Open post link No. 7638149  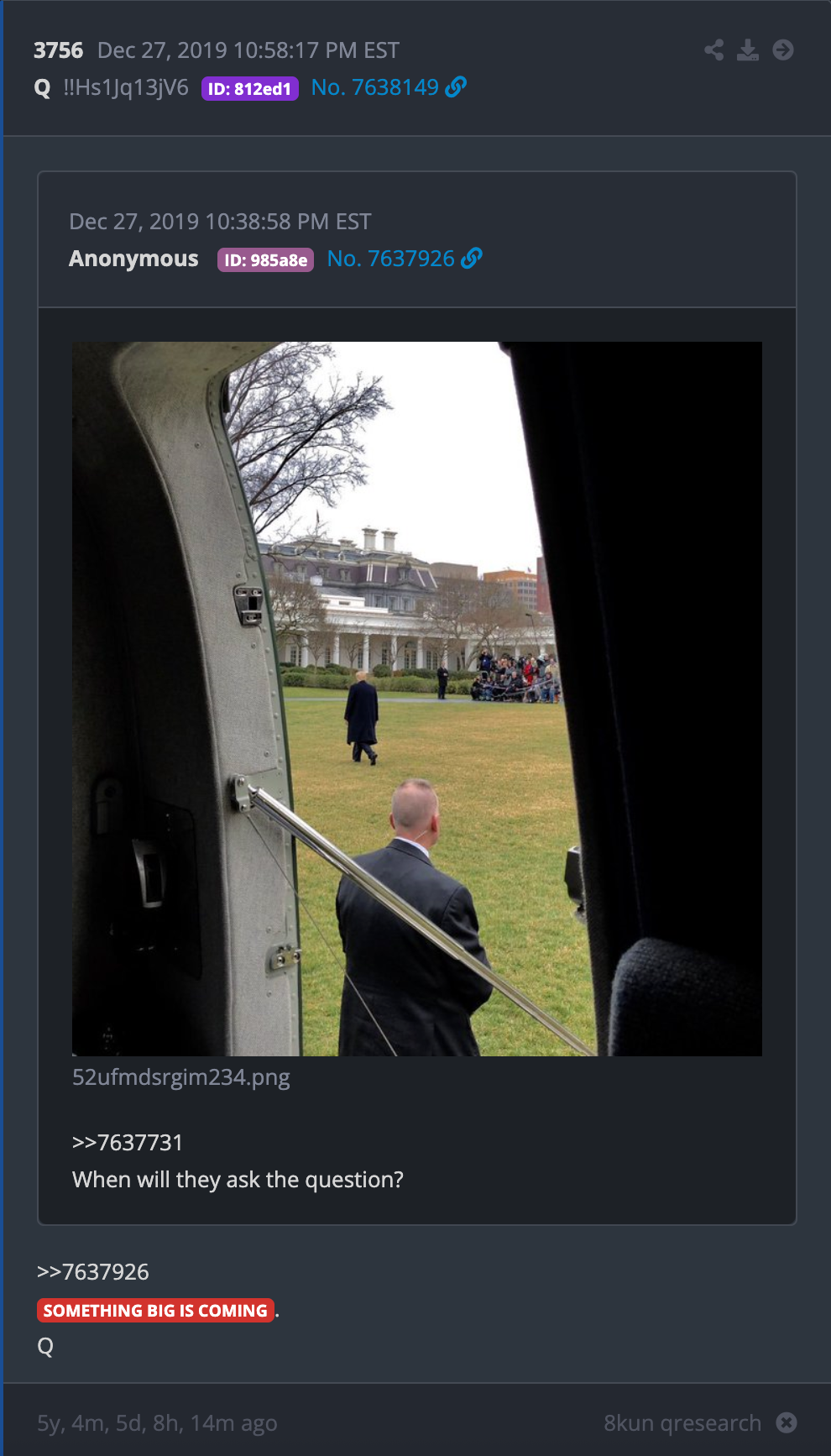[x=374, y=87]
